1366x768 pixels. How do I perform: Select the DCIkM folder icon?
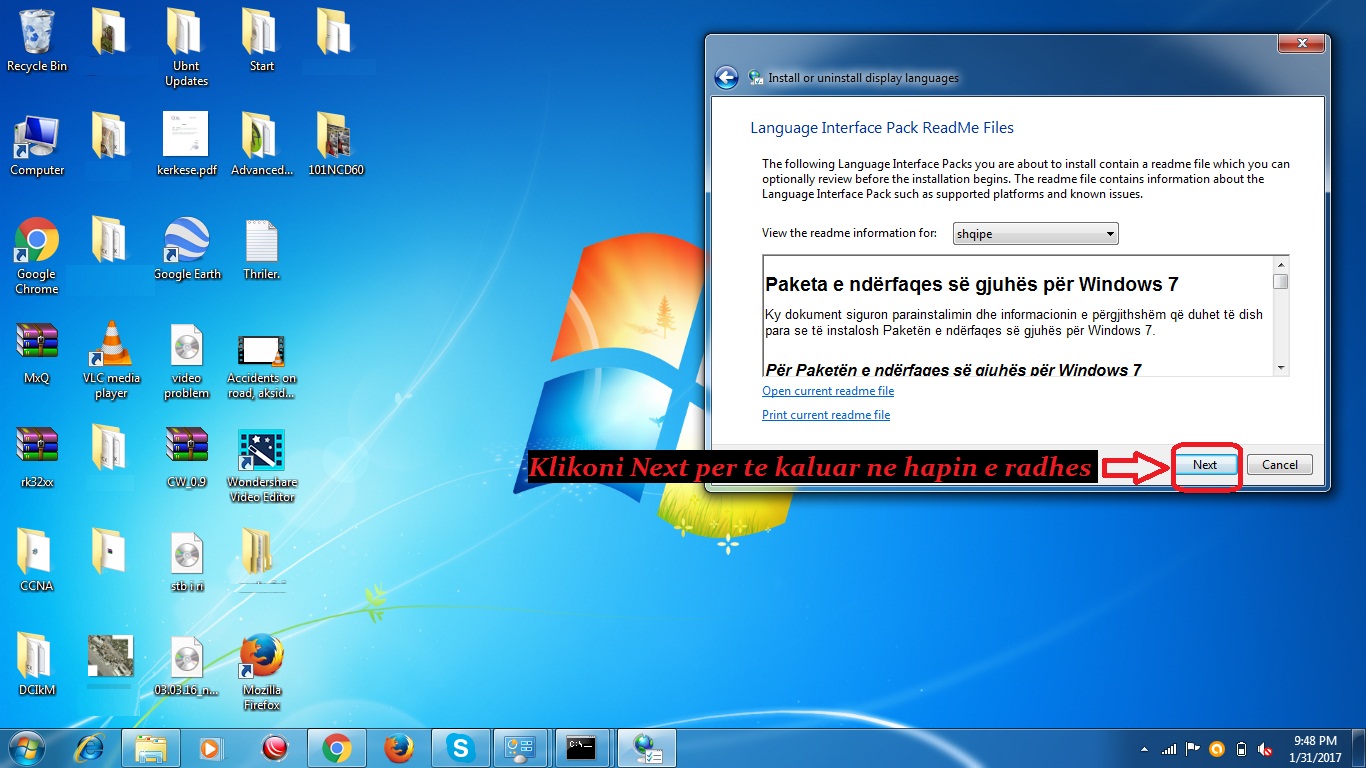click(37, 665)
